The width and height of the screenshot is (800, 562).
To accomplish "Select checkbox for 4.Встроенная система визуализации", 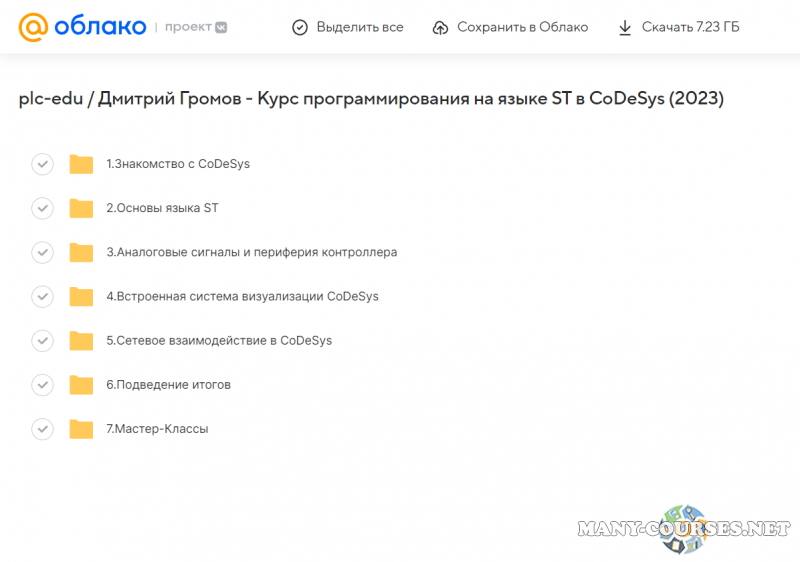I will [x=42, y=296].
